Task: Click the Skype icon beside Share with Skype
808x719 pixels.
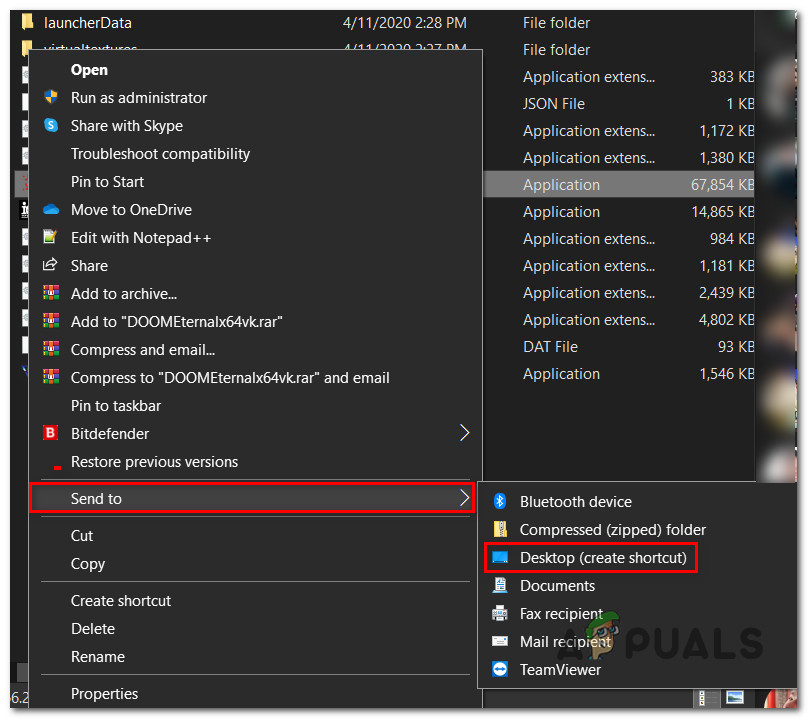Action: point(51,126)
